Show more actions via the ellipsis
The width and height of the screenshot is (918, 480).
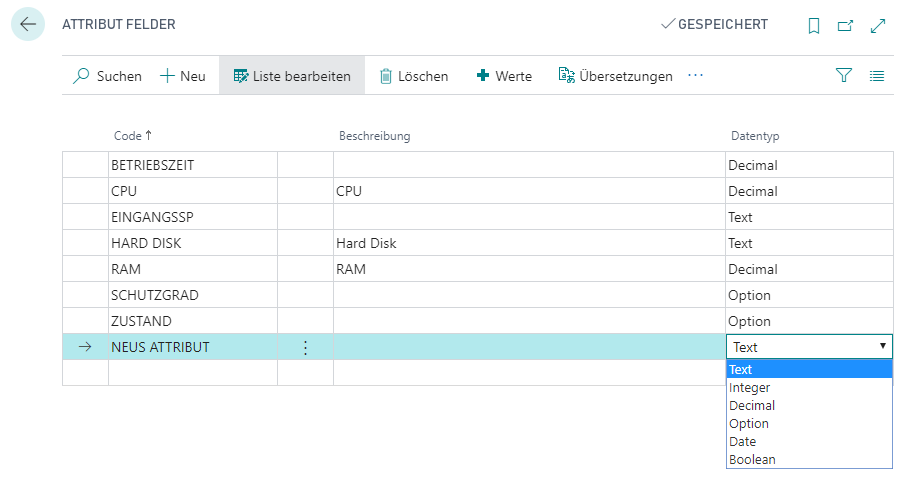[696, 76]
